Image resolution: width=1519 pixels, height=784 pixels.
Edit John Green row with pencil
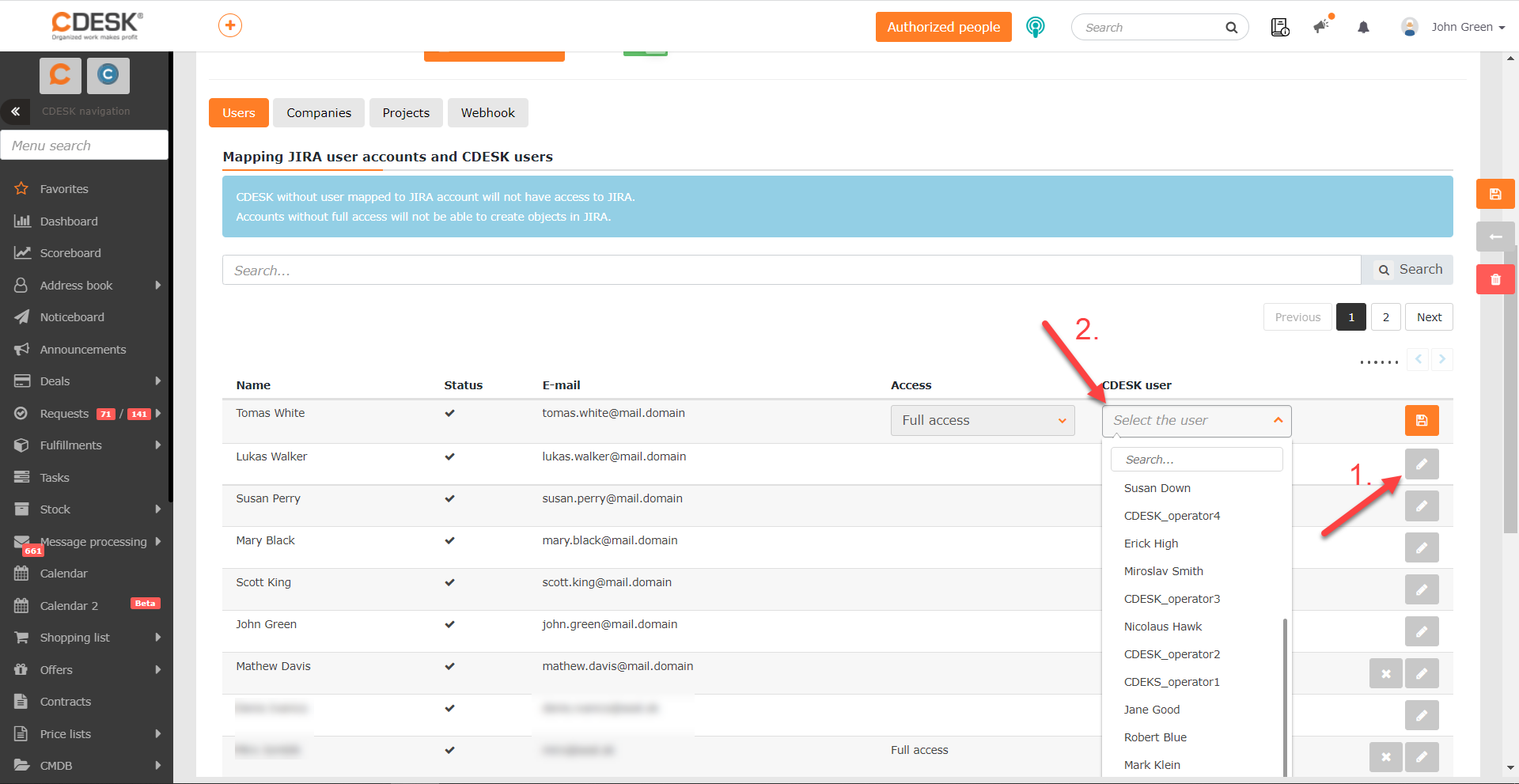tap(1422, 631)
